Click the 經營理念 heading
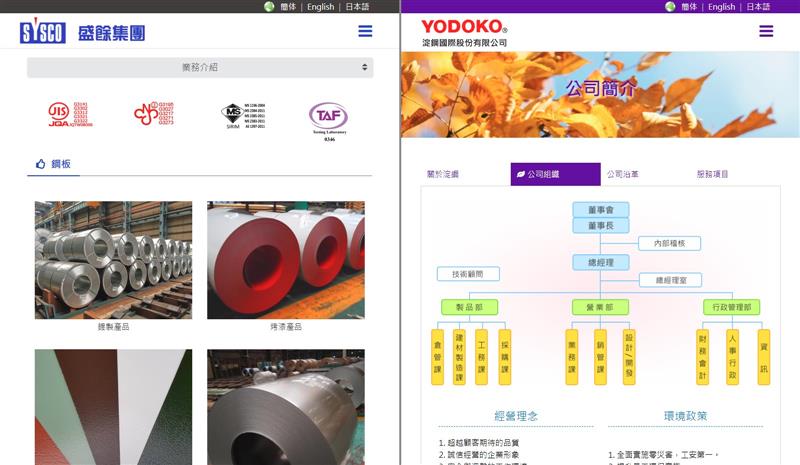Screen dimensions: 800x465 pyautogui.click(x=516, y=416)
